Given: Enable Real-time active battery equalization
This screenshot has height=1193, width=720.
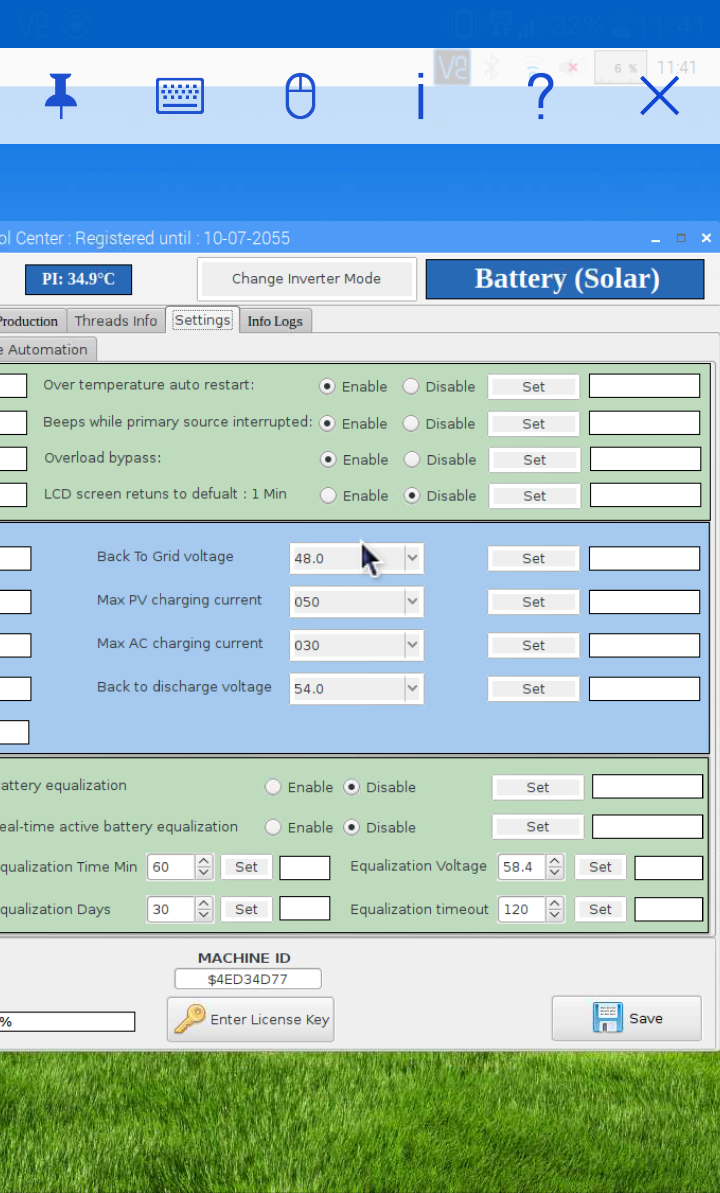Looking at the screenshot, I should [x=273, y=828].
